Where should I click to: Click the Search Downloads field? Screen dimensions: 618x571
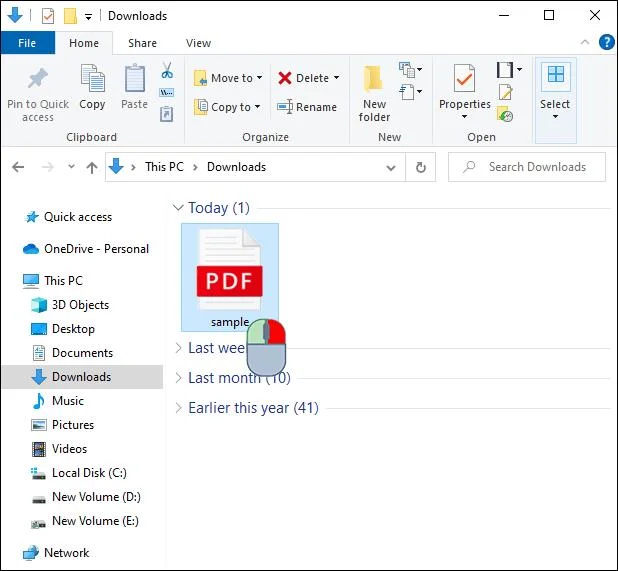click(x=527, y=167)
